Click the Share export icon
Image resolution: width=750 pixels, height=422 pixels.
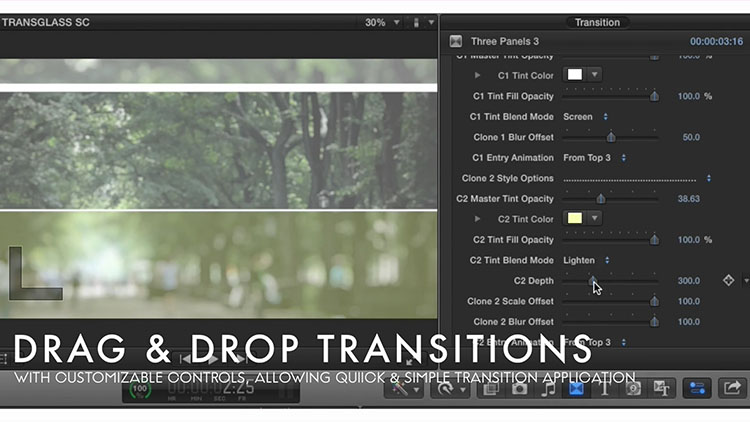coord(732,389)
